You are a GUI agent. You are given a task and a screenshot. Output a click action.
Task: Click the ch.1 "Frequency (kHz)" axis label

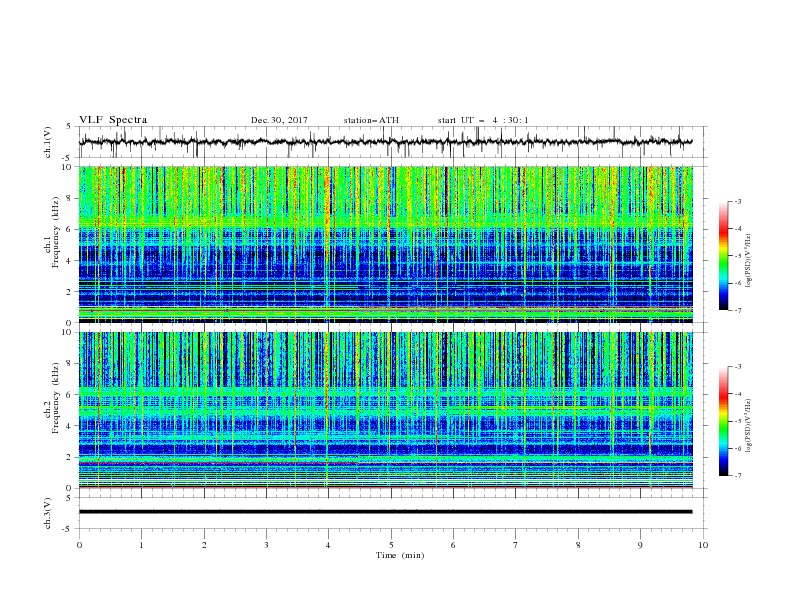(55, 233)
